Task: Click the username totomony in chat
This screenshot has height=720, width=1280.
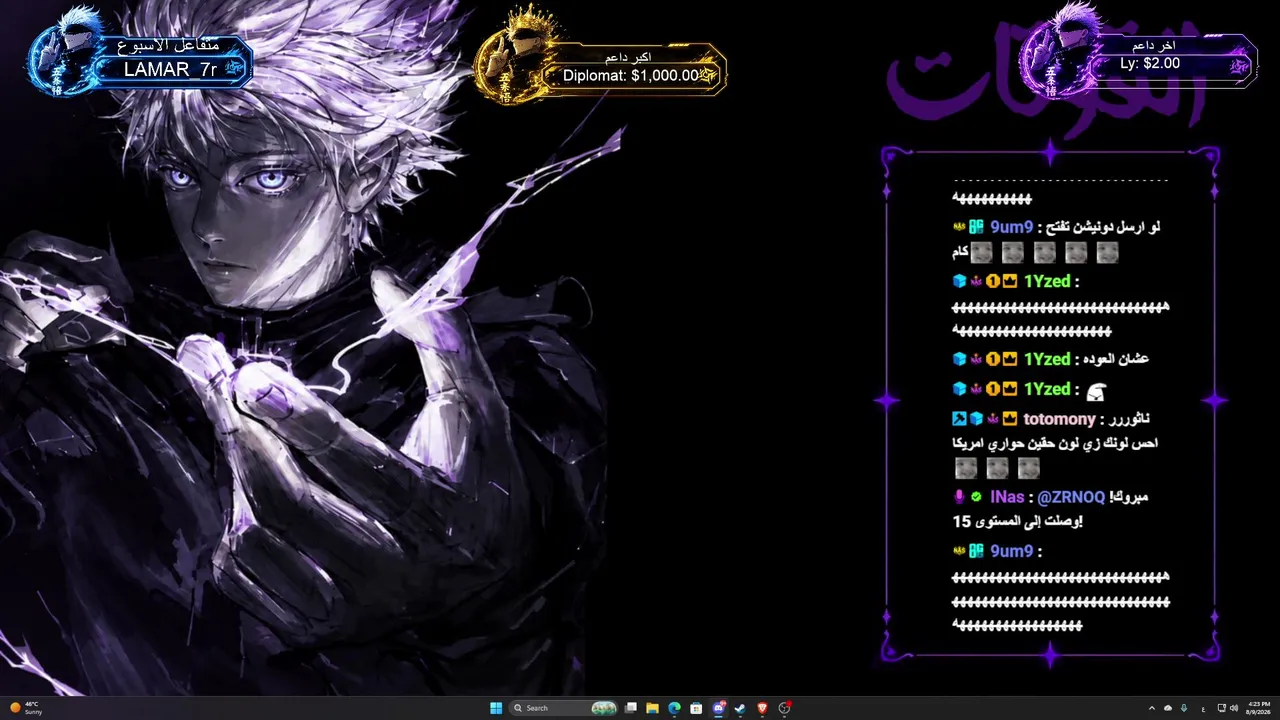Action: coord(1059,420)
